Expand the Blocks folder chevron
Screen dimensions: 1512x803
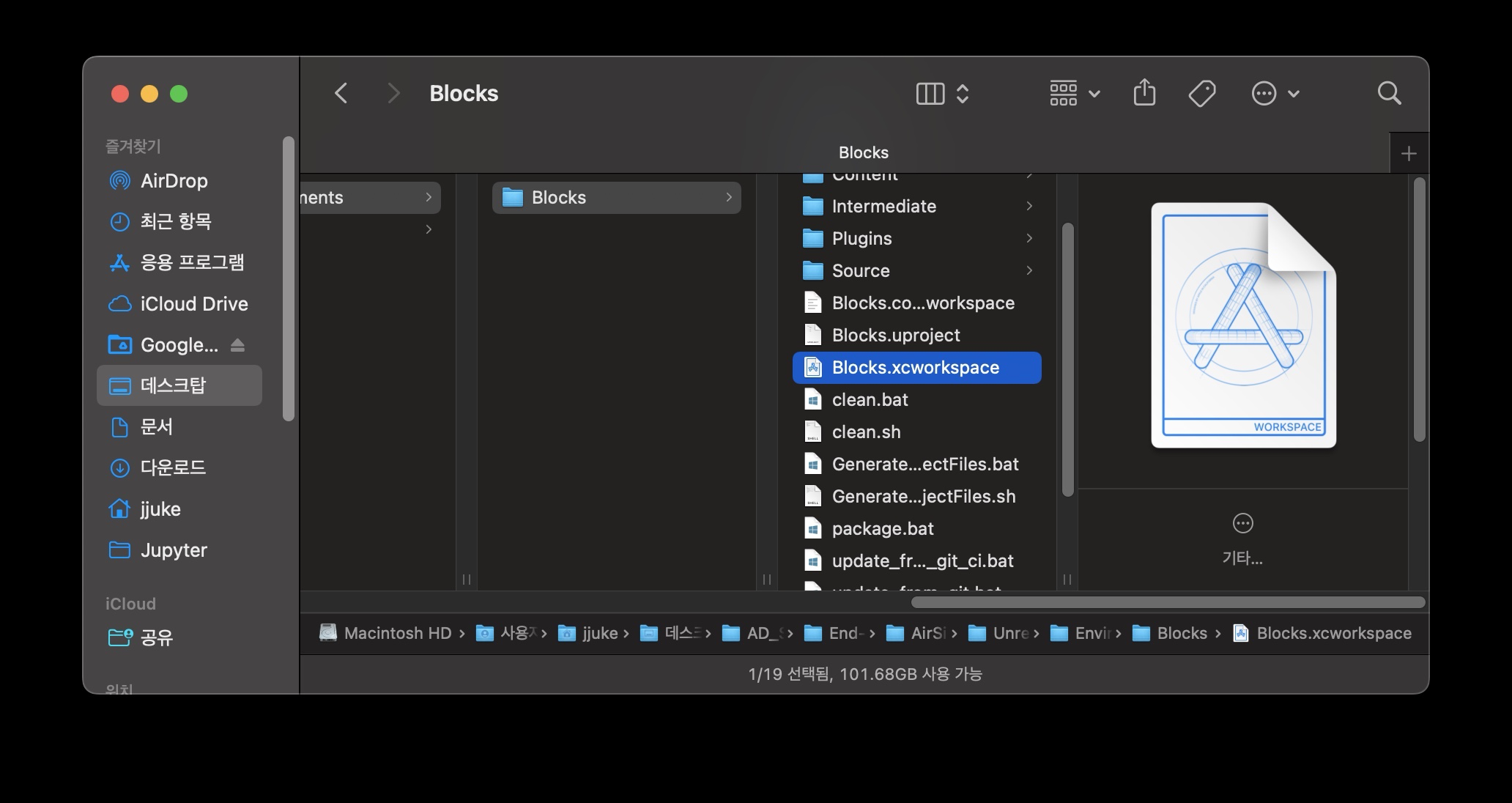[729, 197]
